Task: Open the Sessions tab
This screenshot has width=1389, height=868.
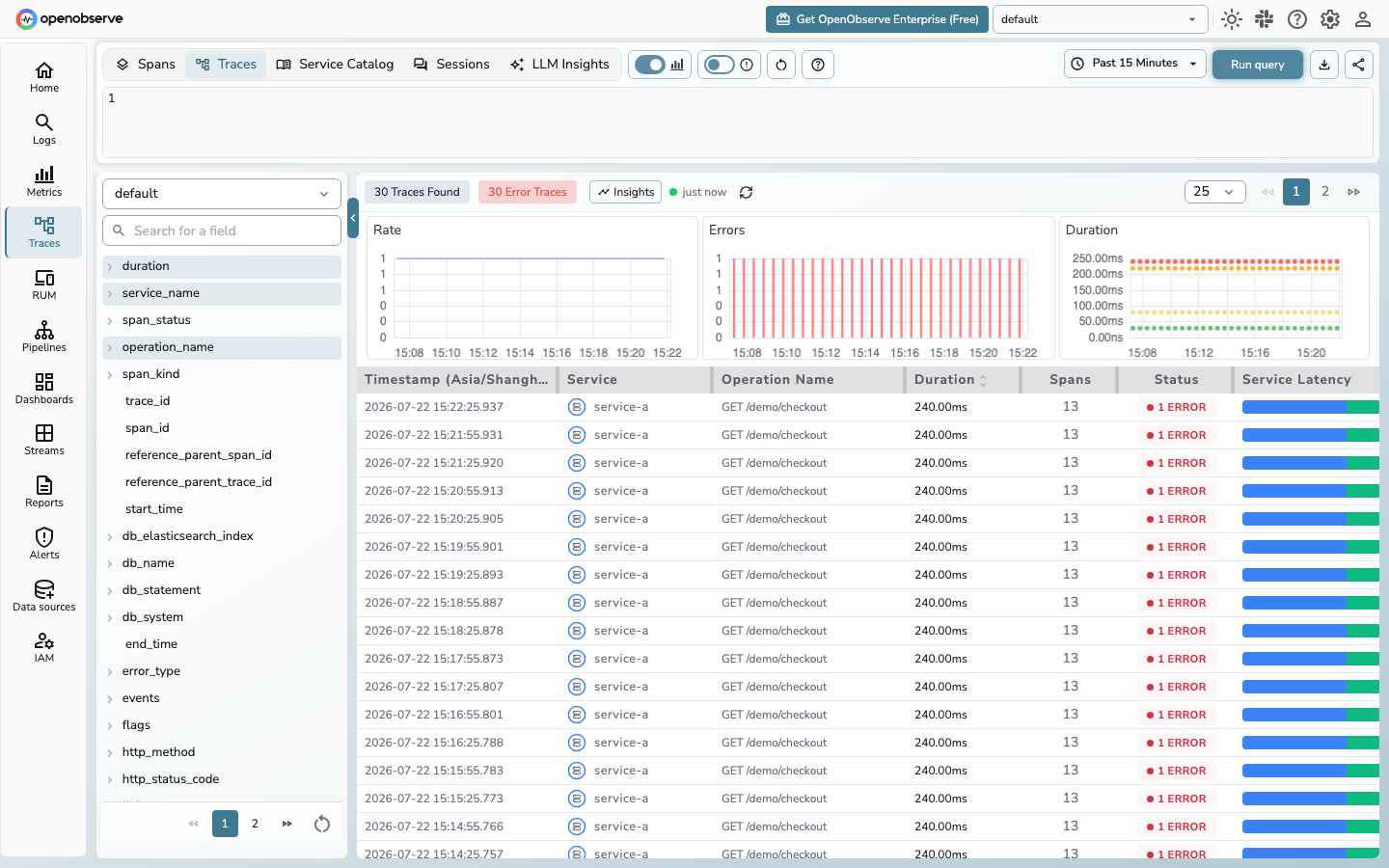Action: [x=451, y=65]
